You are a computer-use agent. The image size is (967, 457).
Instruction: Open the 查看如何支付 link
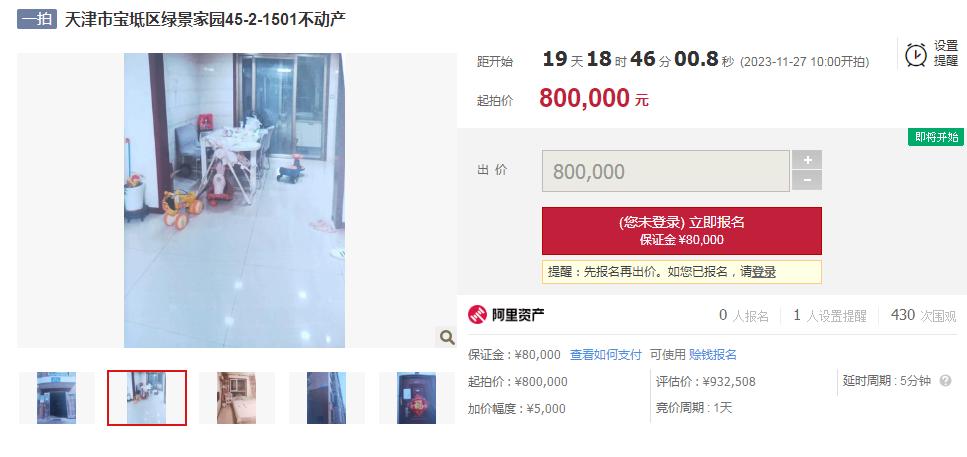point(606,355)
